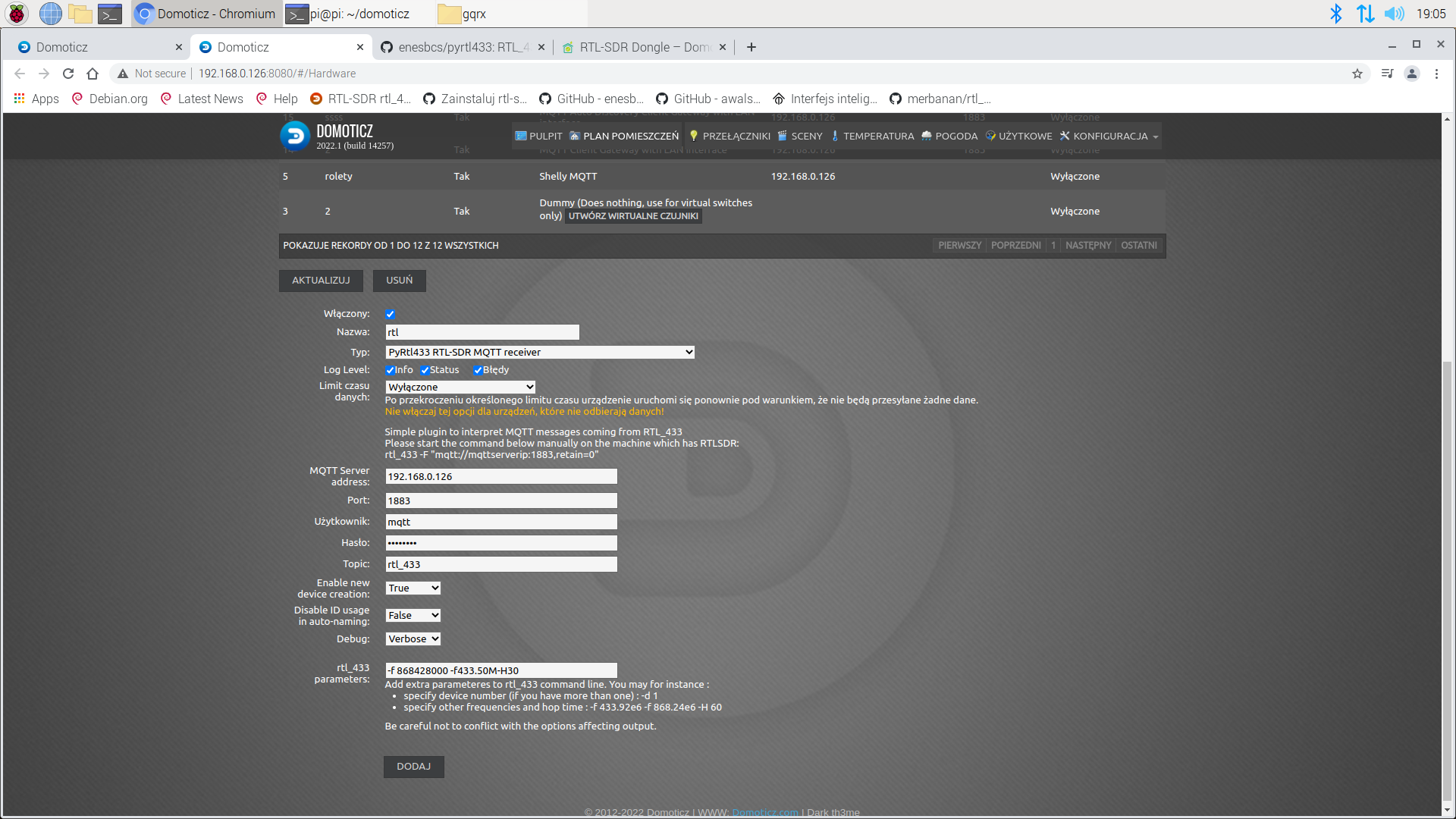Open the TEMPERATURA menu item
The image size is (1456, 819).
pyautogui.click(x=872, y=136)
